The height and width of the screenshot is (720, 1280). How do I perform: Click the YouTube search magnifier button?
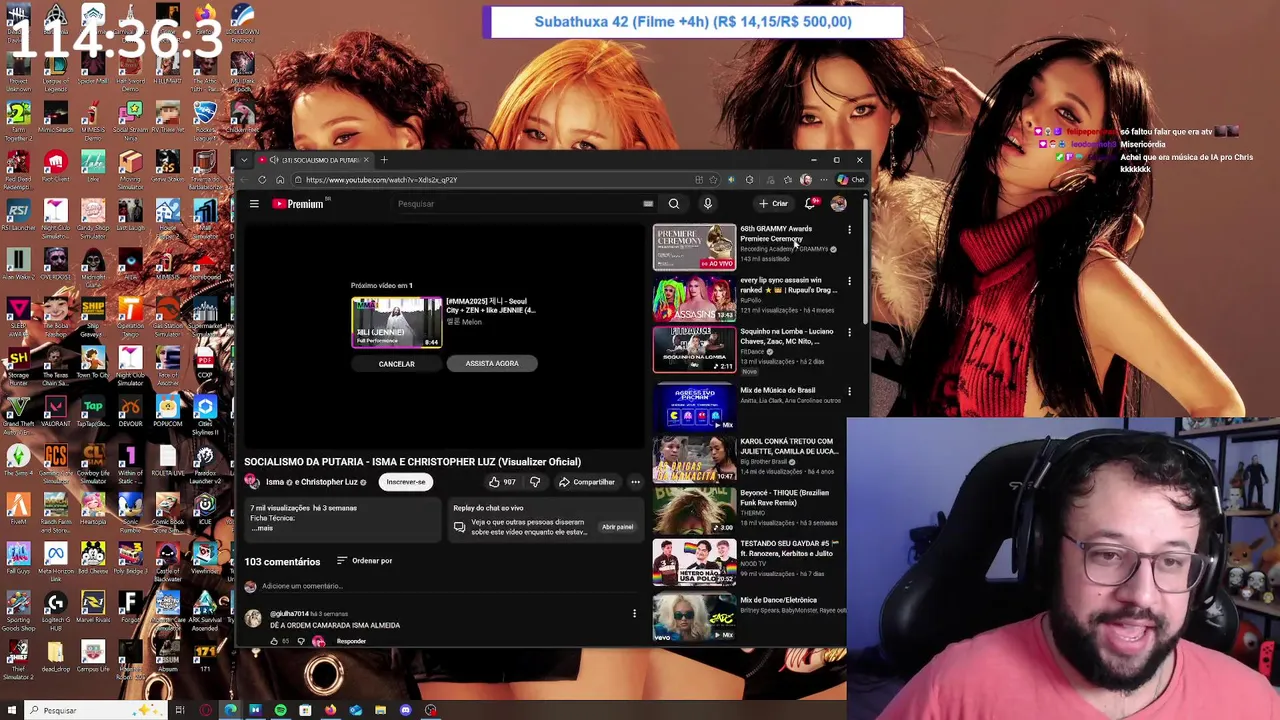click(x=674, y=204)
